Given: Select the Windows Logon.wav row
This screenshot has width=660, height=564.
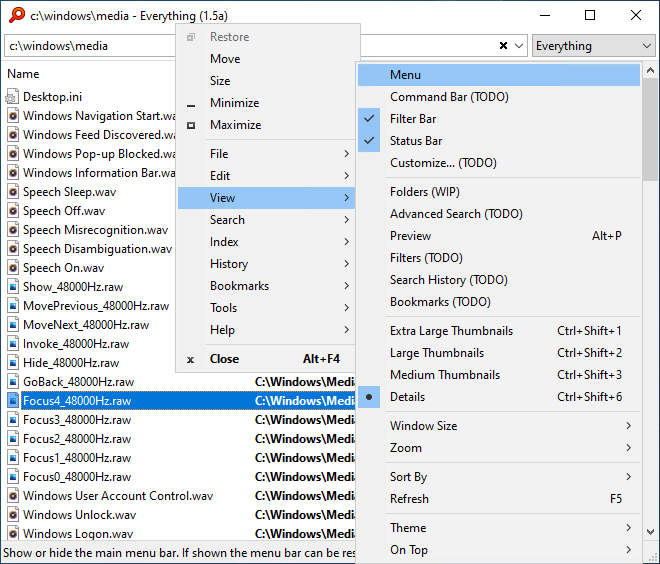Looking at the screenshot, I should pos(179,534).
